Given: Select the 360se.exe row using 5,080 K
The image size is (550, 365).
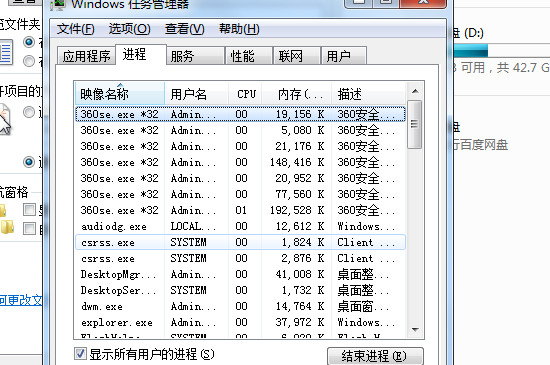Looking at the screenshot, I should (240, 130).
